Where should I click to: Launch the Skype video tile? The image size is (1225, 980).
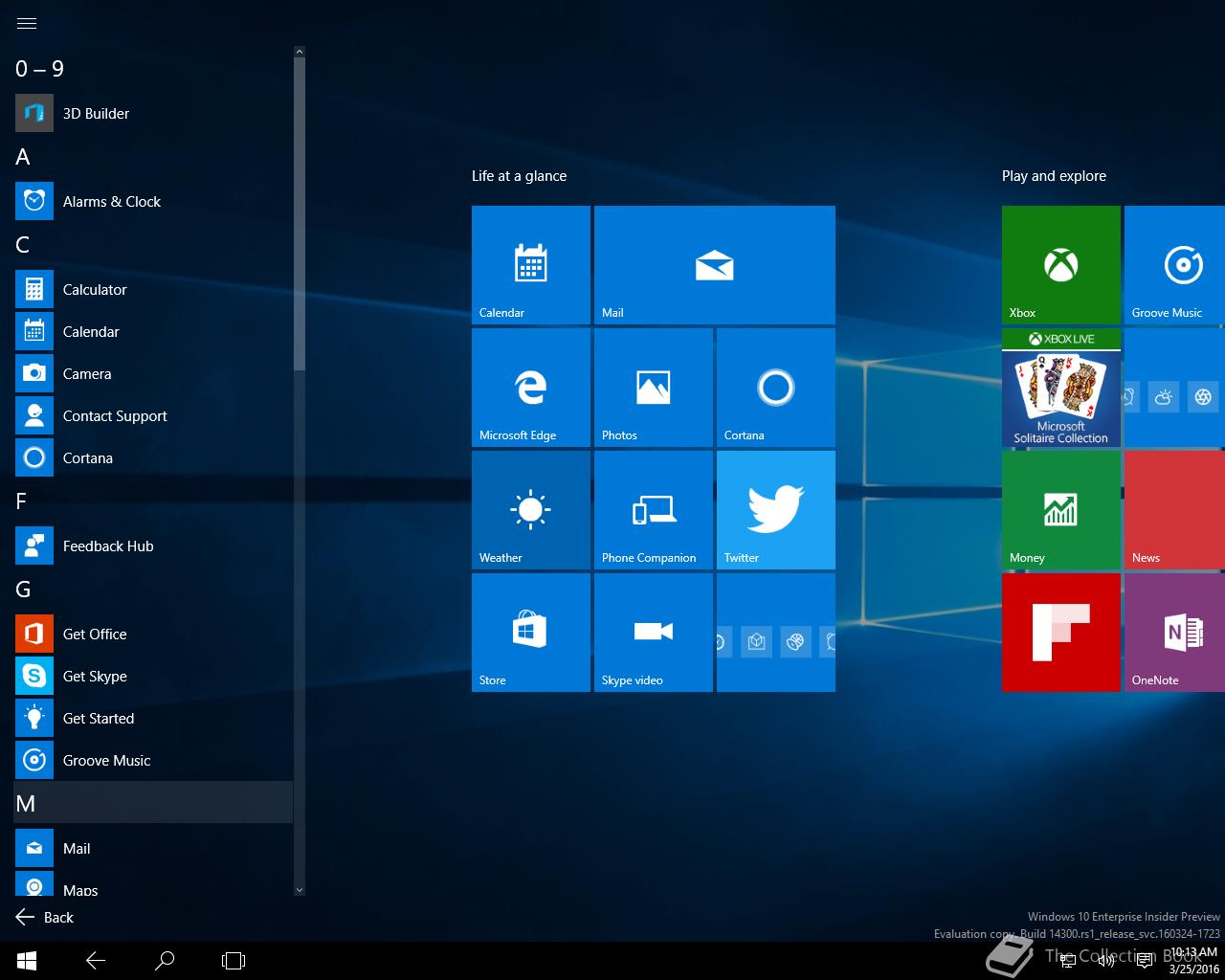point(654,633)
